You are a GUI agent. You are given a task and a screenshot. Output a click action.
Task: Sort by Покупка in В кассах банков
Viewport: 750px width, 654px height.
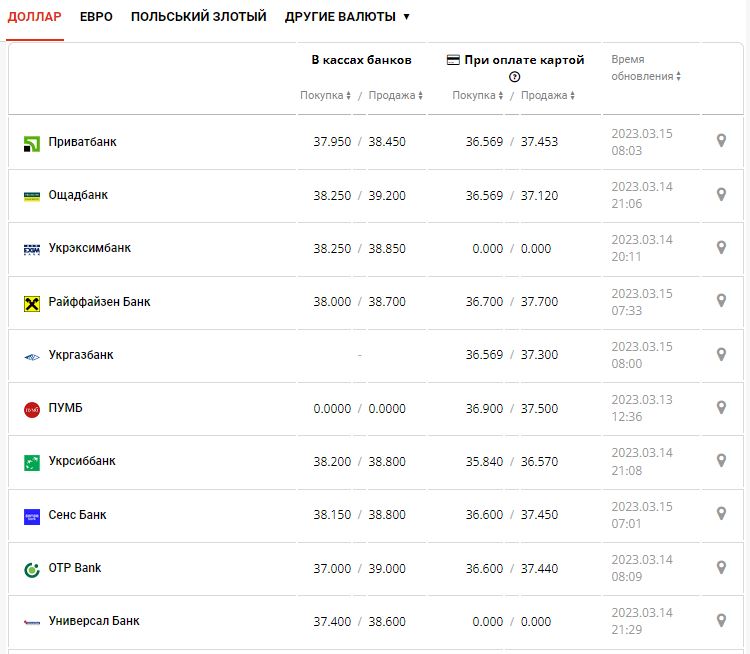click(325, 96)
